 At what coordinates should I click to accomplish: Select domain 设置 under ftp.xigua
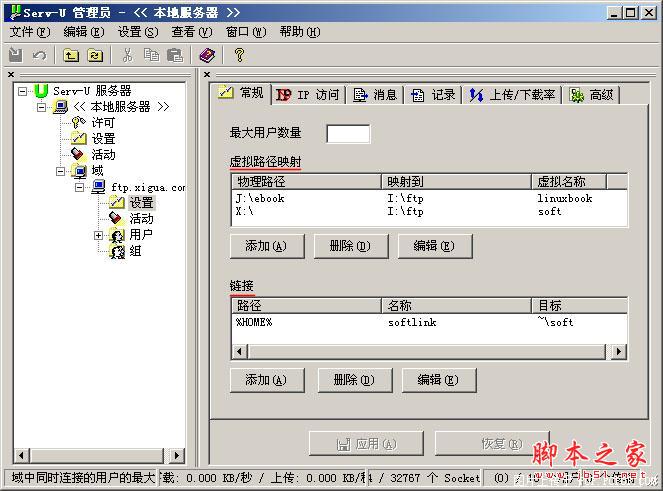click(141, 203)
